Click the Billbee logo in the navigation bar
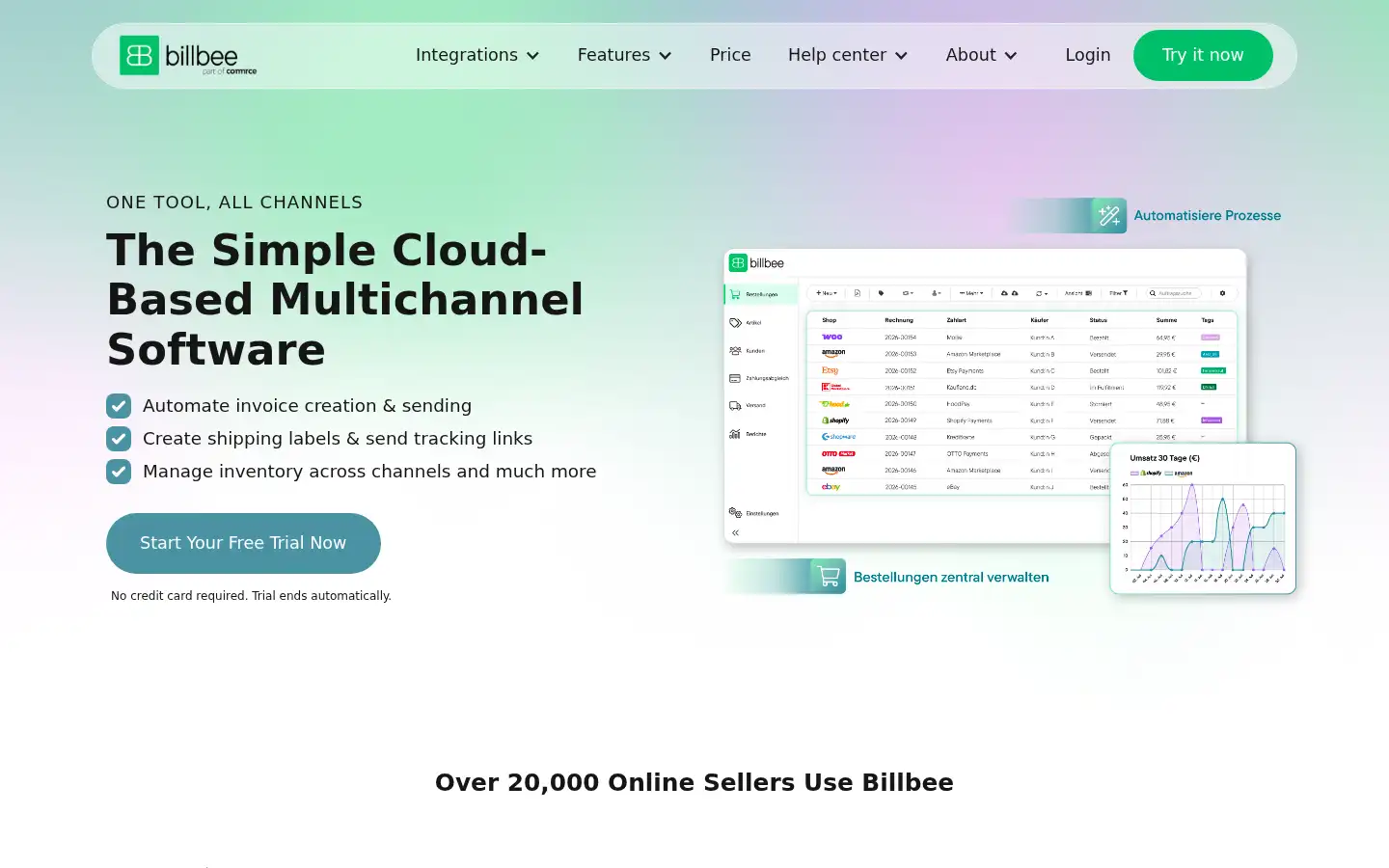The width and height of the screenshot is (1389, 868). coord(188,56)
